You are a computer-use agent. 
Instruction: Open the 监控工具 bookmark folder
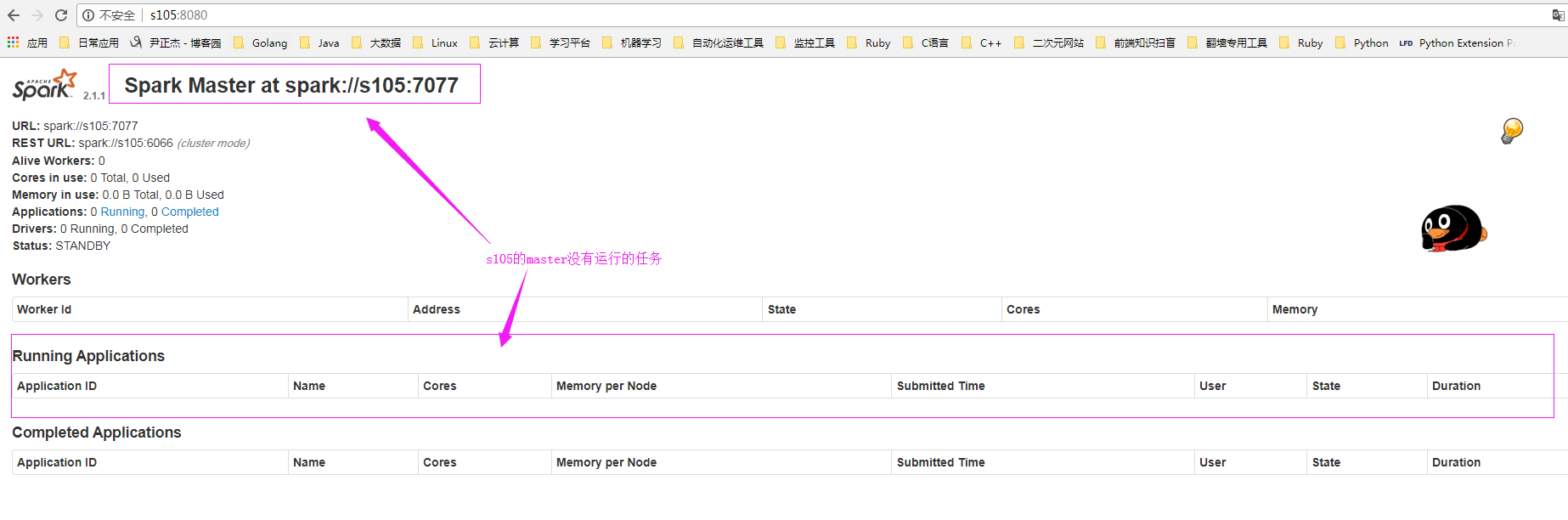[x=805, y=43]
